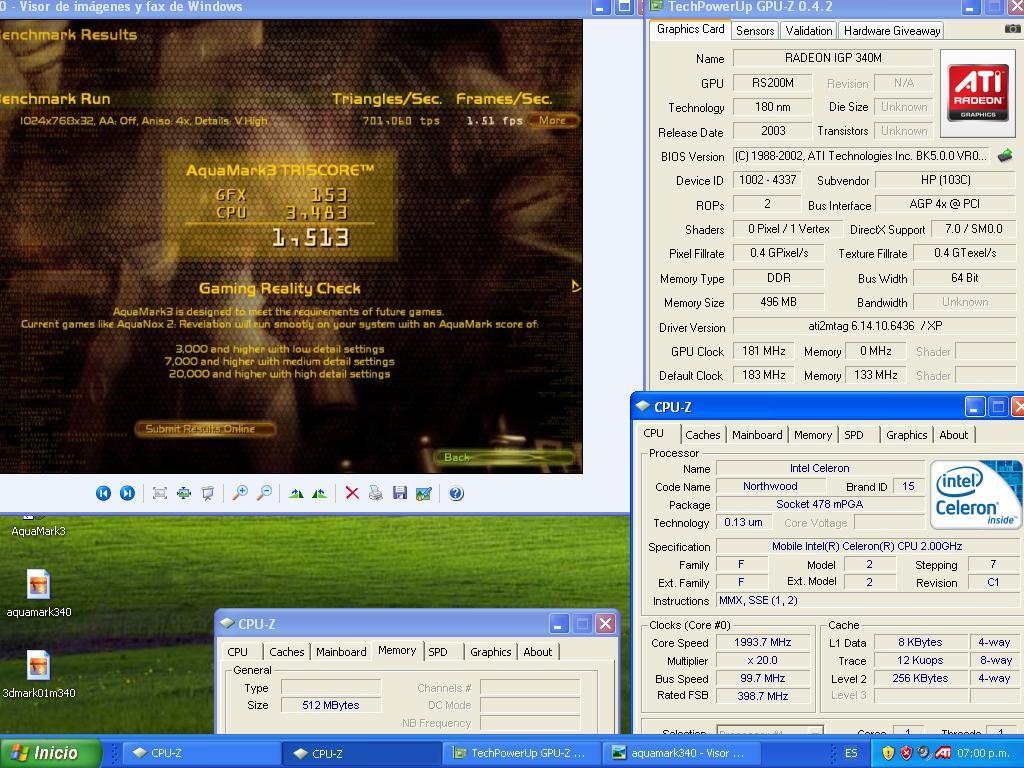Image resolution: width=1024 pixels, height=768 pixels.
Task: Click the Specification field in CPU-Z
Action: [867, 546]
